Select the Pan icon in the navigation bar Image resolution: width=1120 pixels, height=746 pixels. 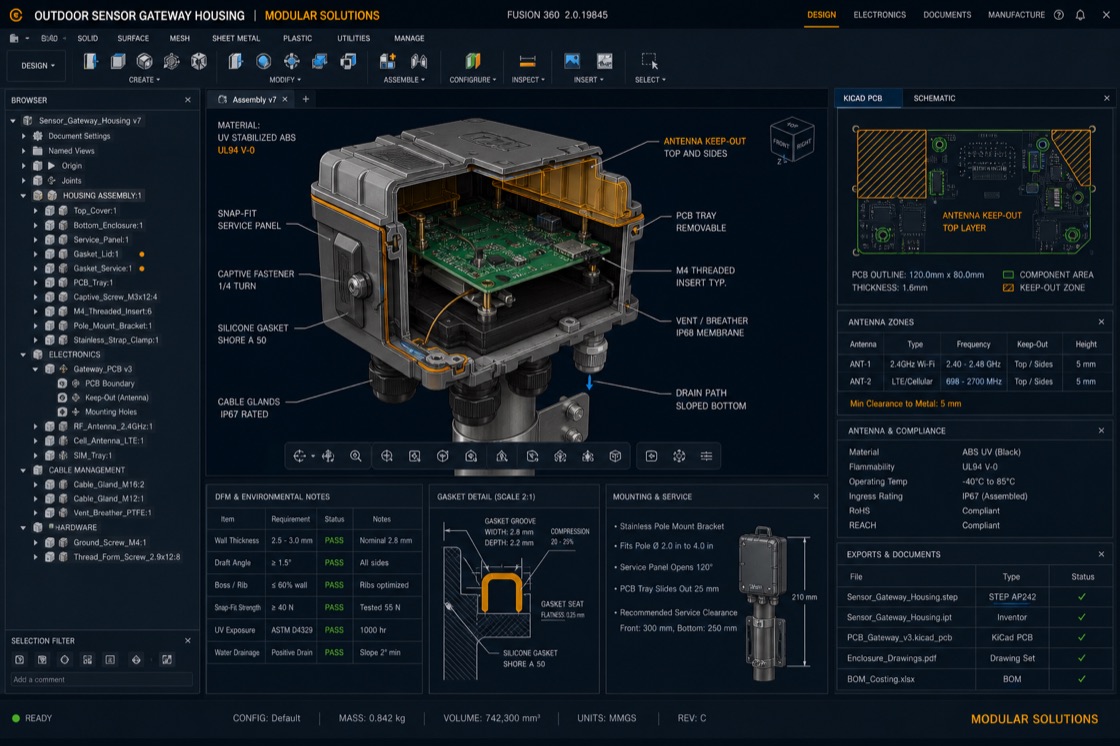(328, 456)
